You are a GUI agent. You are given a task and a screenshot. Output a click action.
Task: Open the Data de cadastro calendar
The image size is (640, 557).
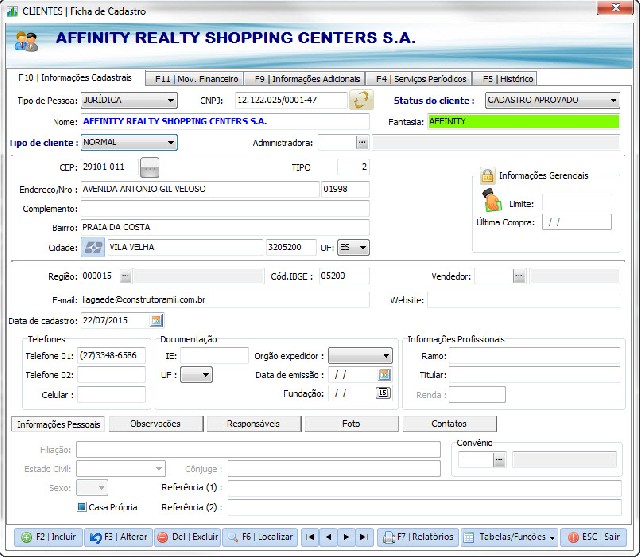pos(156,320)
